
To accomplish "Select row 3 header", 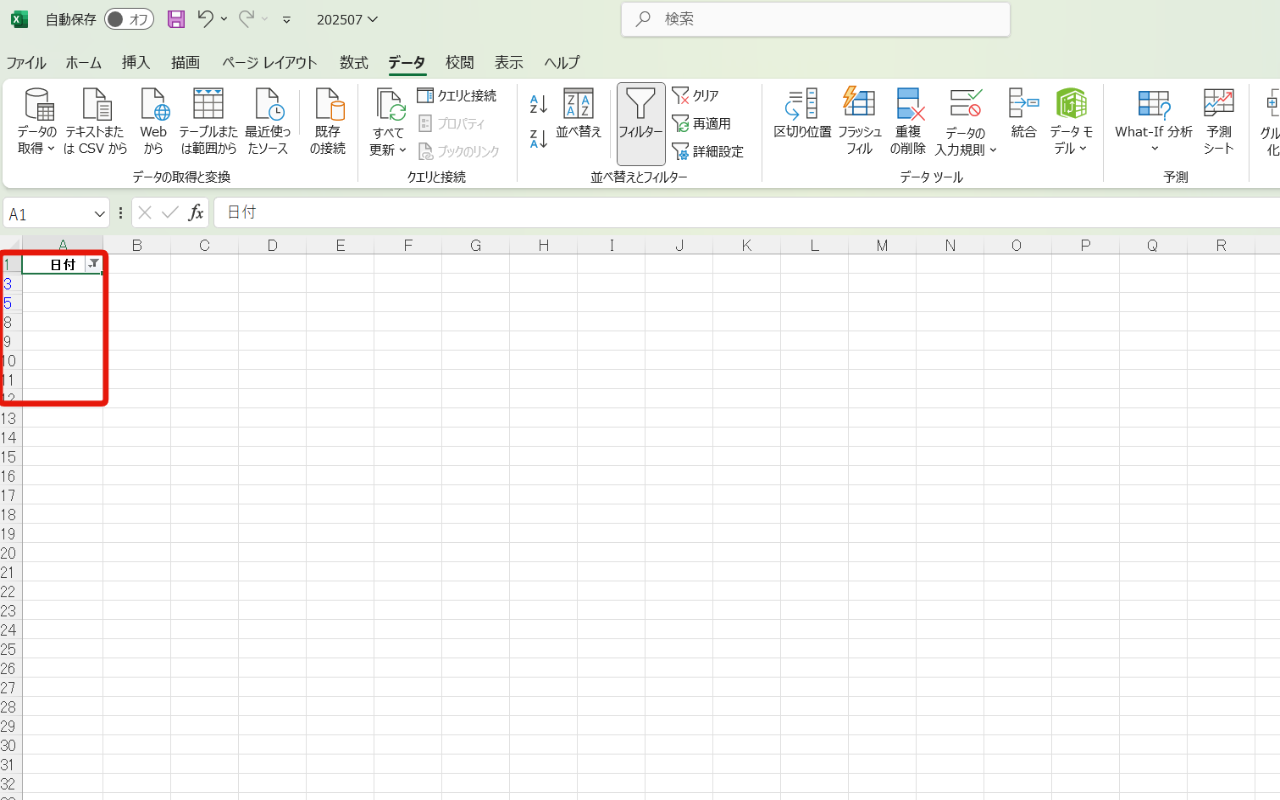I will [10, 284].
